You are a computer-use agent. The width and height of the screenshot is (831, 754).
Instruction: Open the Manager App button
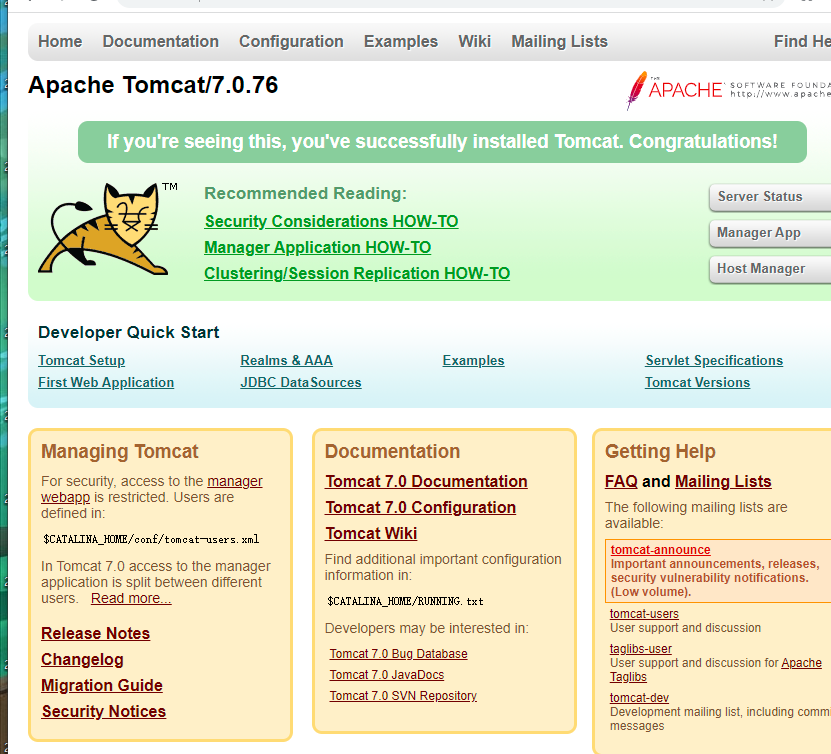[x=770, y=233]
